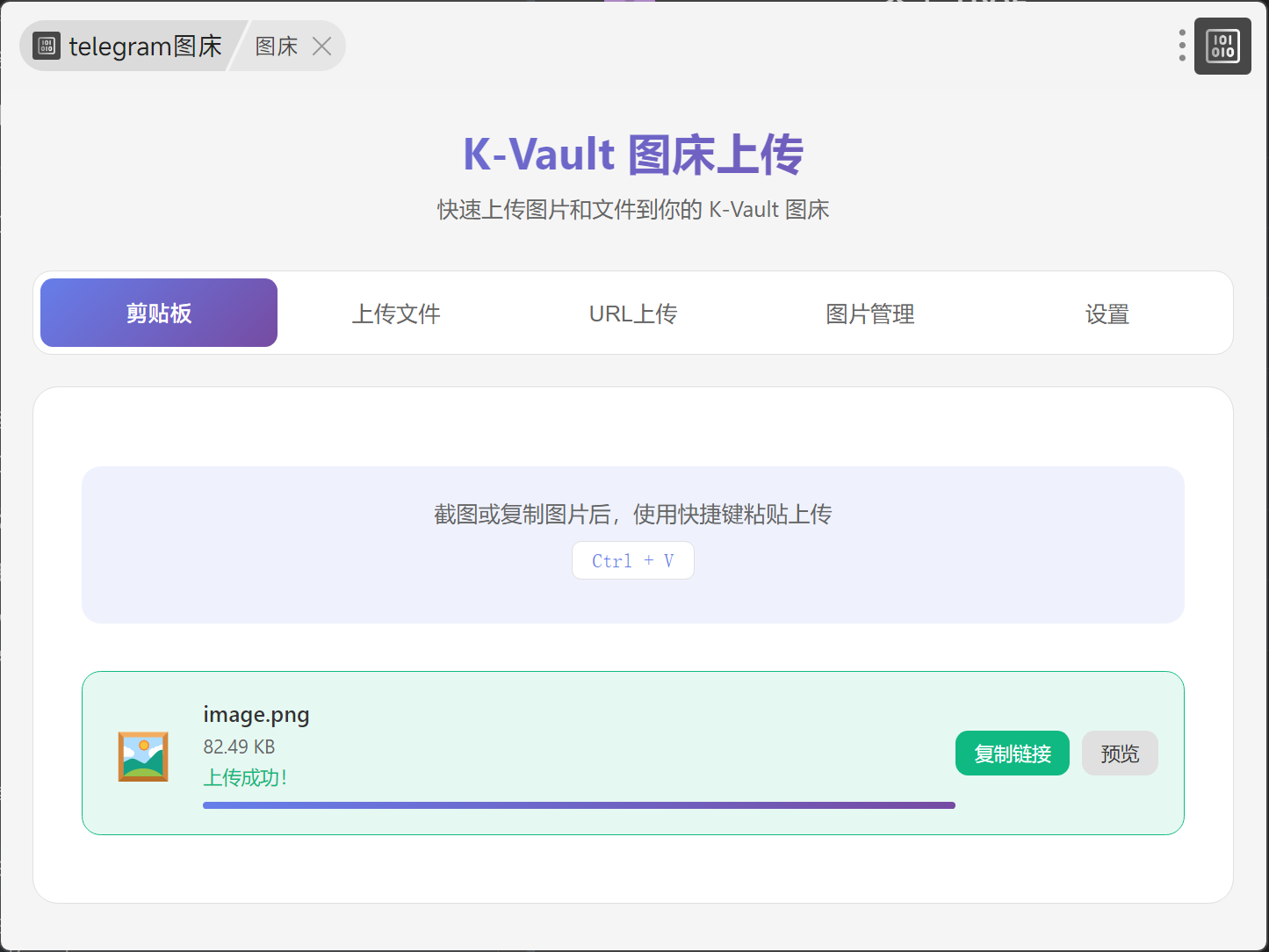Viewport: 1269px width, 952px height.
Task: Click the 上传成功! status text
Action: [245, 777]
